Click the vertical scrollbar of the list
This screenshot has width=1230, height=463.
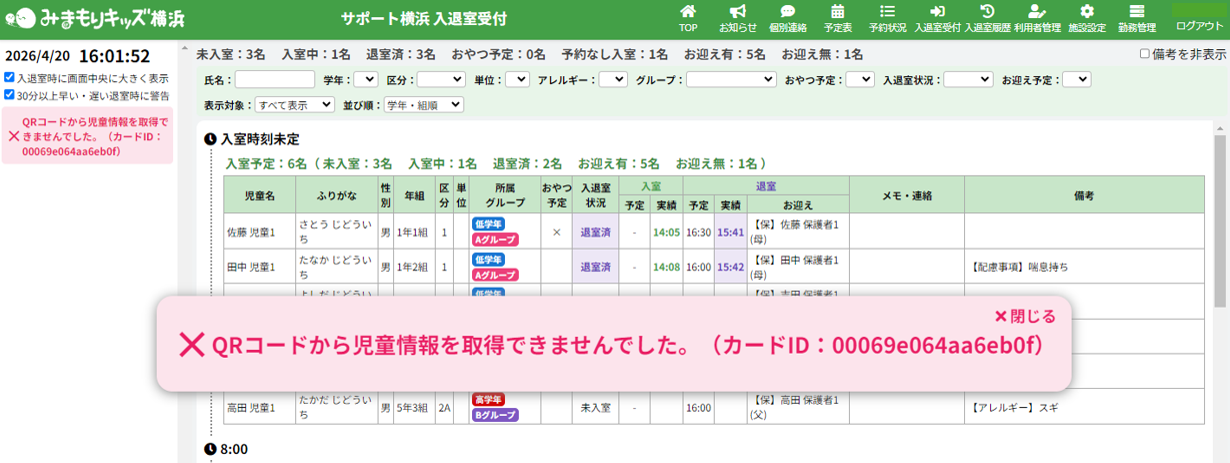(1220, 220)
